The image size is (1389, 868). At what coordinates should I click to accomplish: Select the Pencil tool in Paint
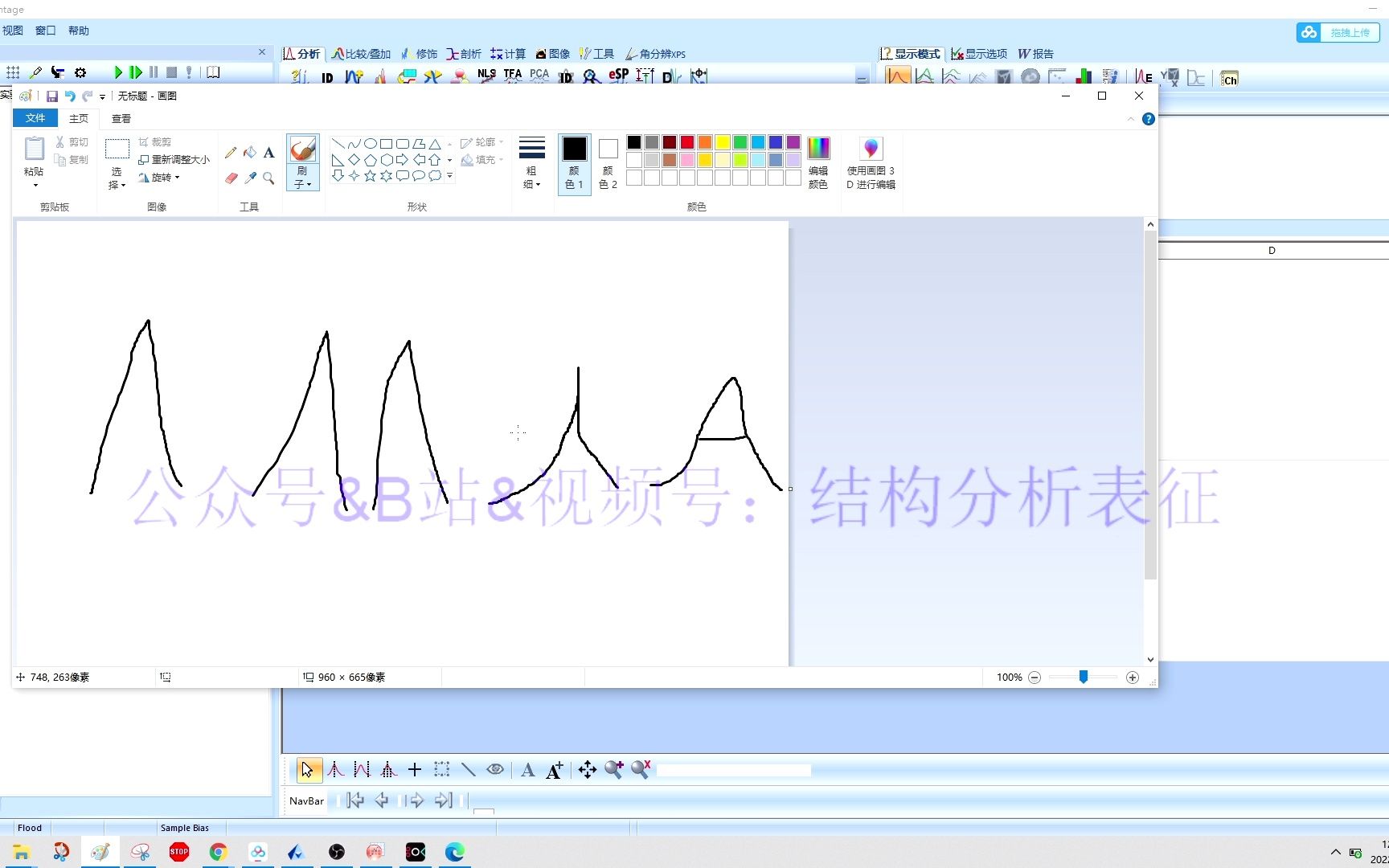click(x=231, y=153)
